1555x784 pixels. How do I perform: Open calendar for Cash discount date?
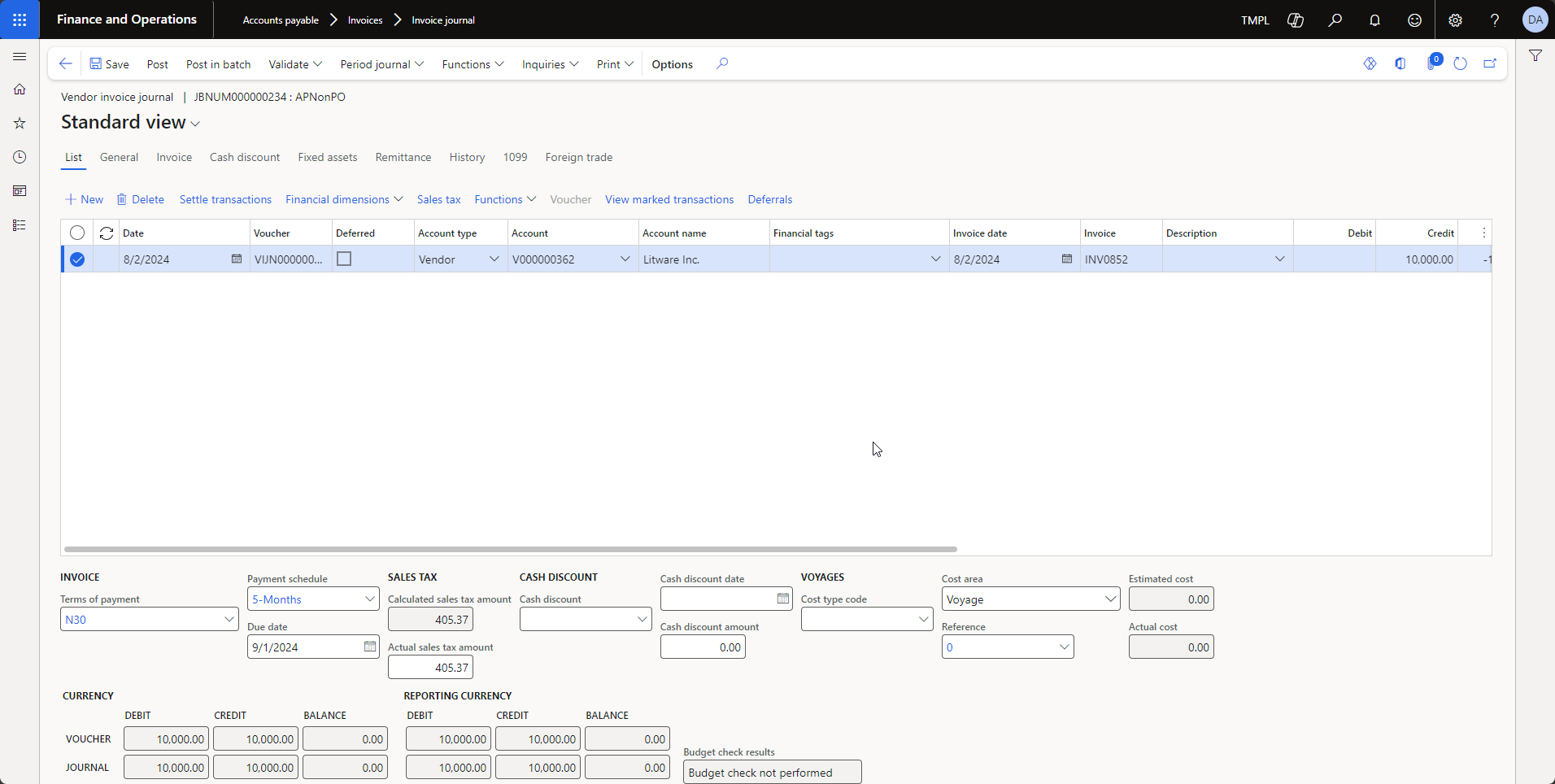coord(783,599)
